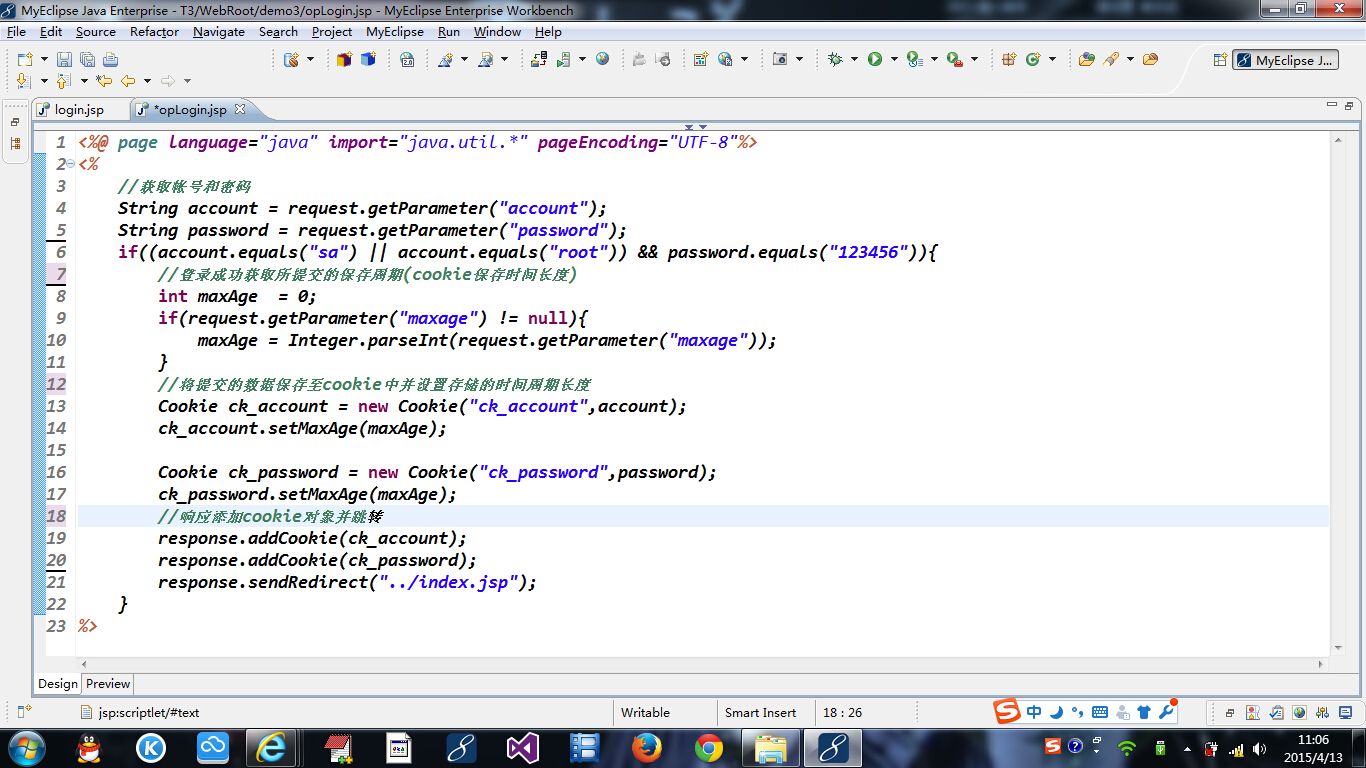Image resolution: width=1366 pixels, height=768 pixels.
Task: Open the Navigate menu
Action: [x=219, y=32]
